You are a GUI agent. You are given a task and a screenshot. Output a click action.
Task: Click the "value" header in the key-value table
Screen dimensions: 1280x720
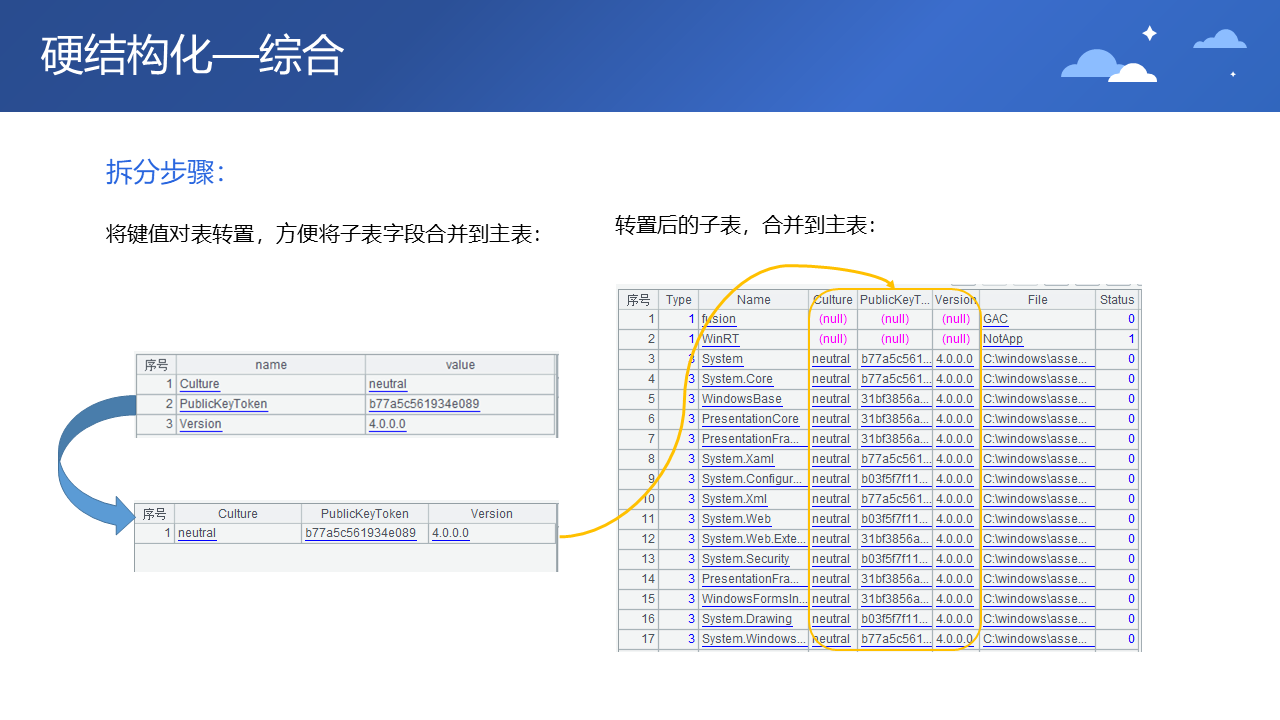pos(460,365)
